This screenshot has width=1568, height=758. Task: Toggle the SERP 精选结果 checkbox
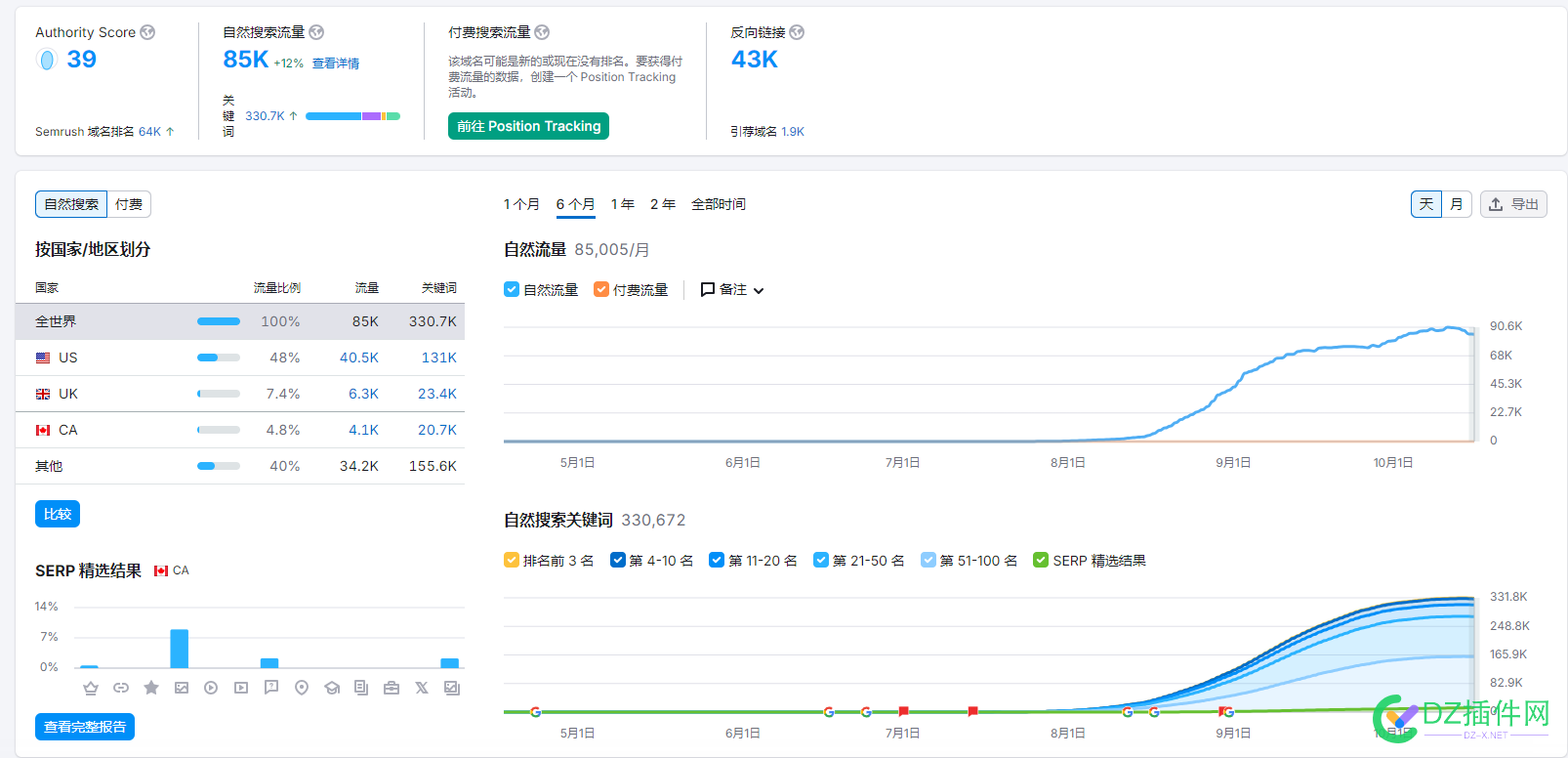(1041, 560)
